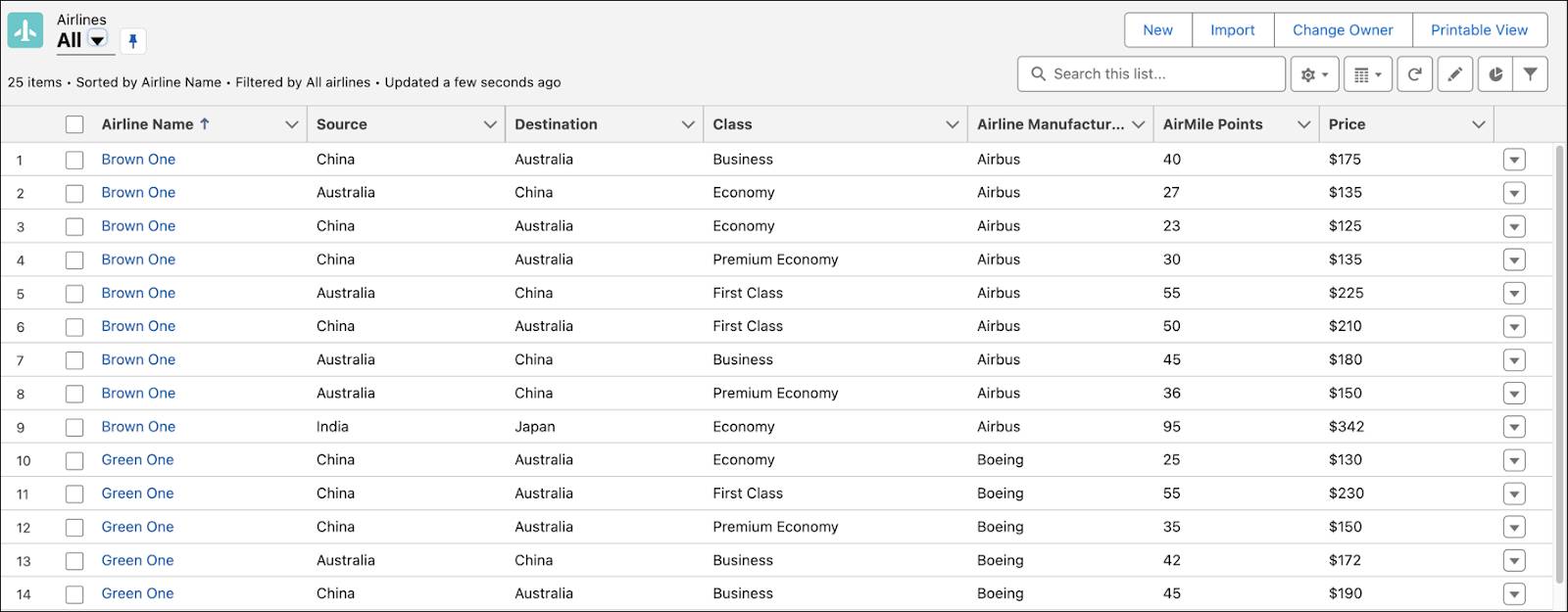Select the row 13 checkbox
The image size is (1568, 612).
pos(74,561)
